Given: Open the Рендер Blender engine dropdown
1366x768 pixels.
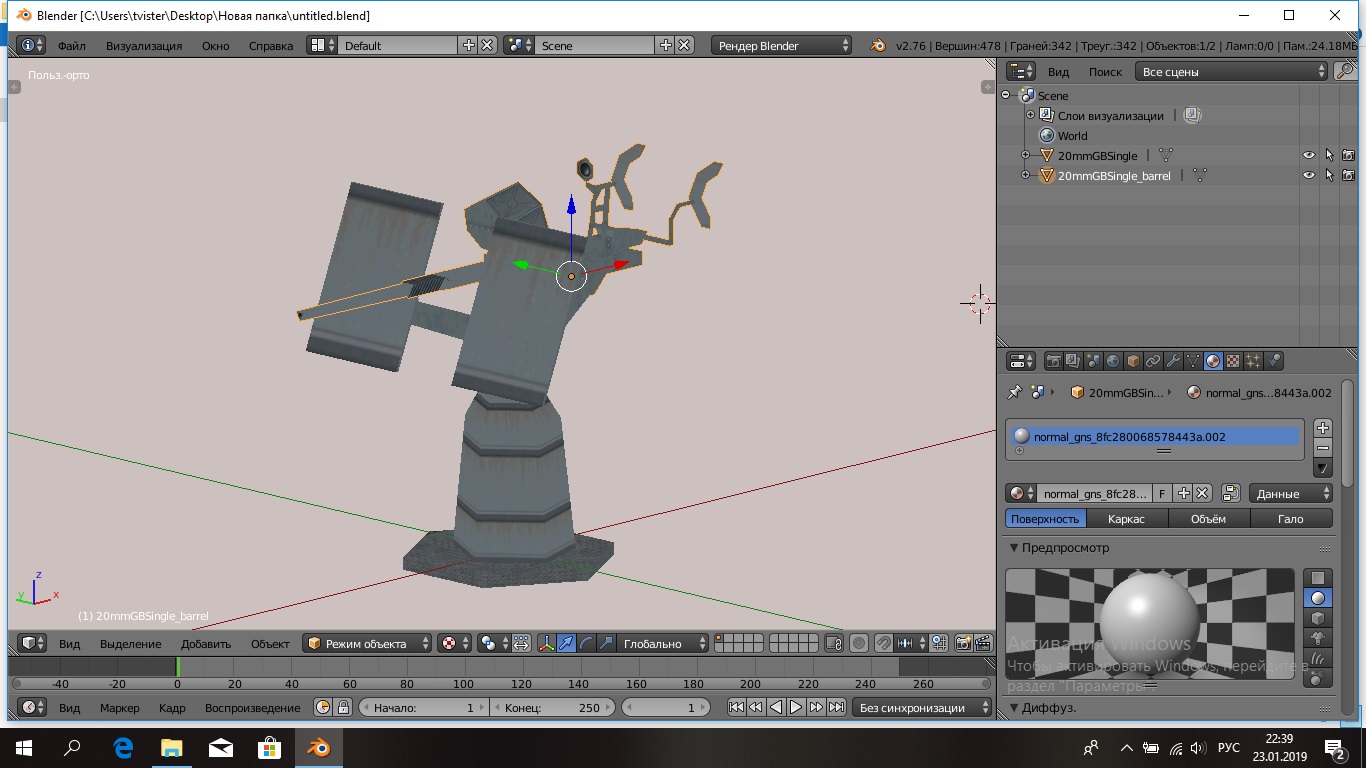Looking at the screenshot, I should (x=781, y=46).
